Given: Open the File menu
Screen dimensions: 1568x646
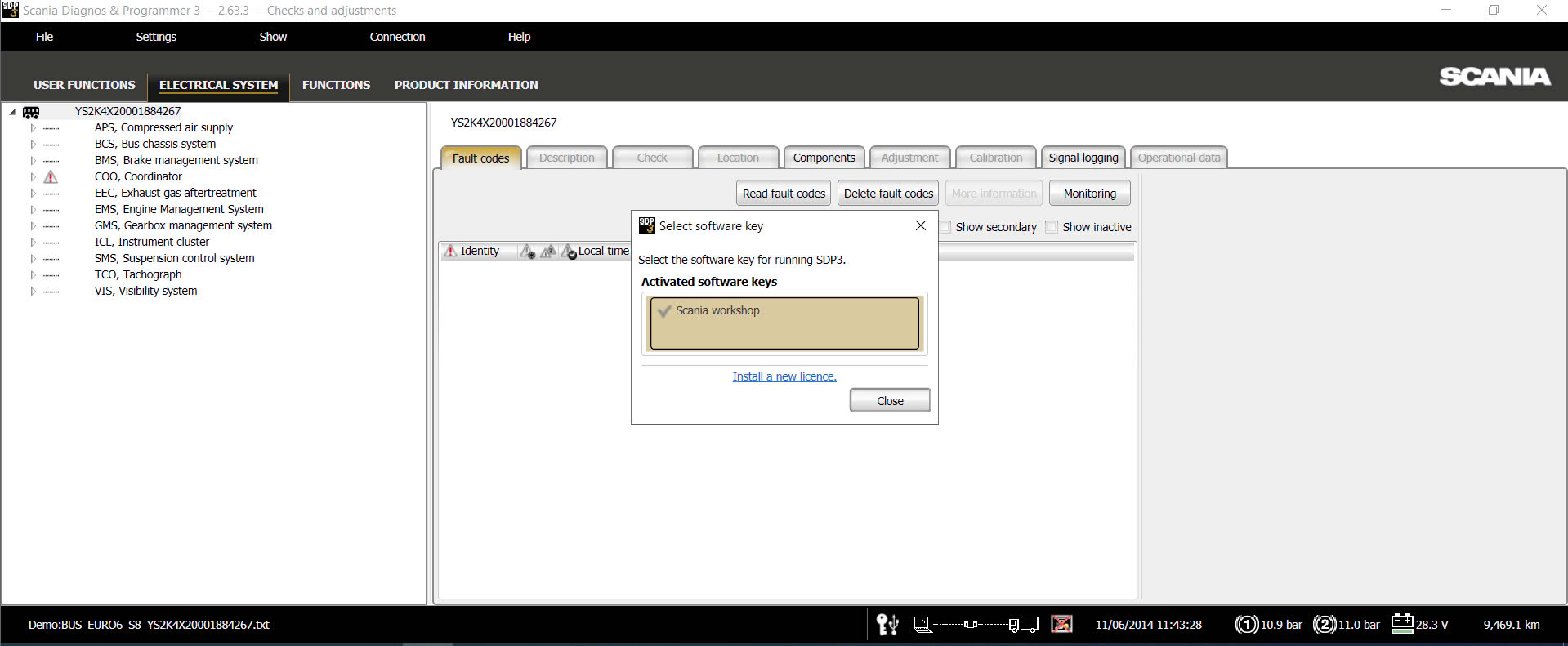Looking at the screenshot, I should coord(44,37).
